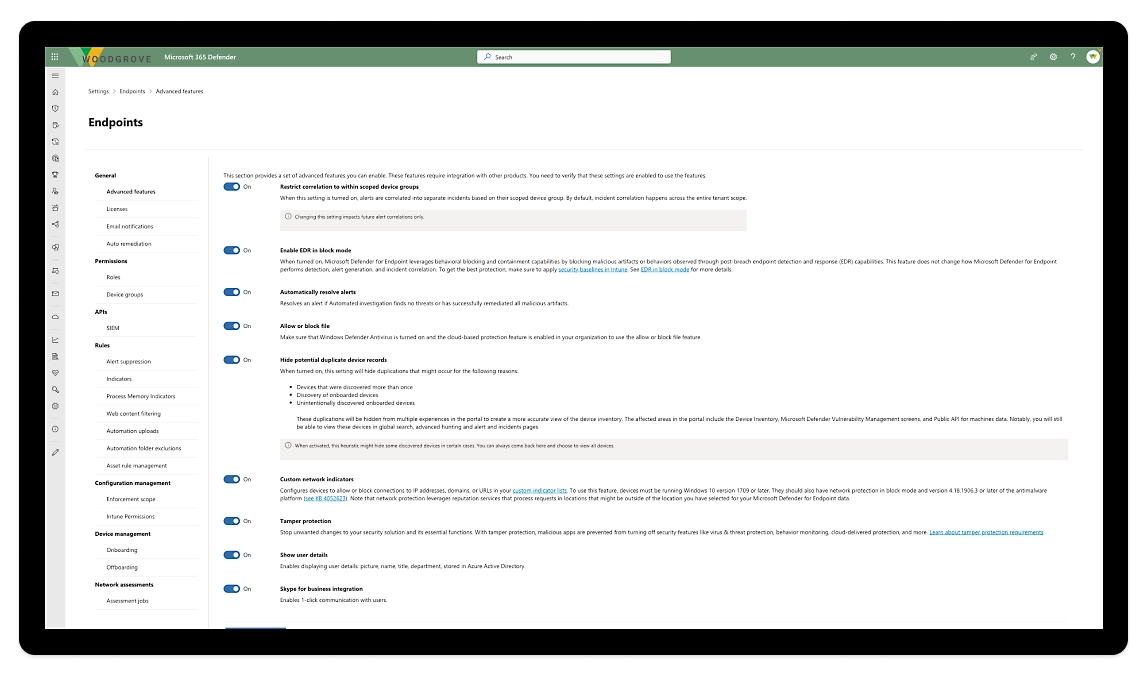Viewport: 1147px width, 677px height.
Task: Click the Home icon in left rail
Action: [56, 92]
